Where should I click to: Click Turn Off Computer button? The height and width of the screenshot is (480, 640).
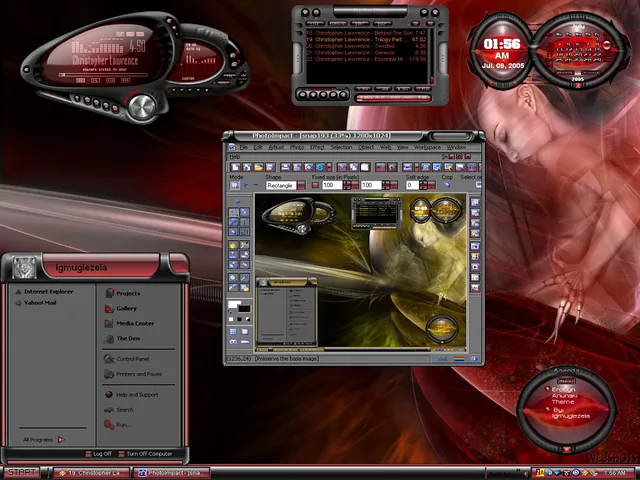coord(148,453)
